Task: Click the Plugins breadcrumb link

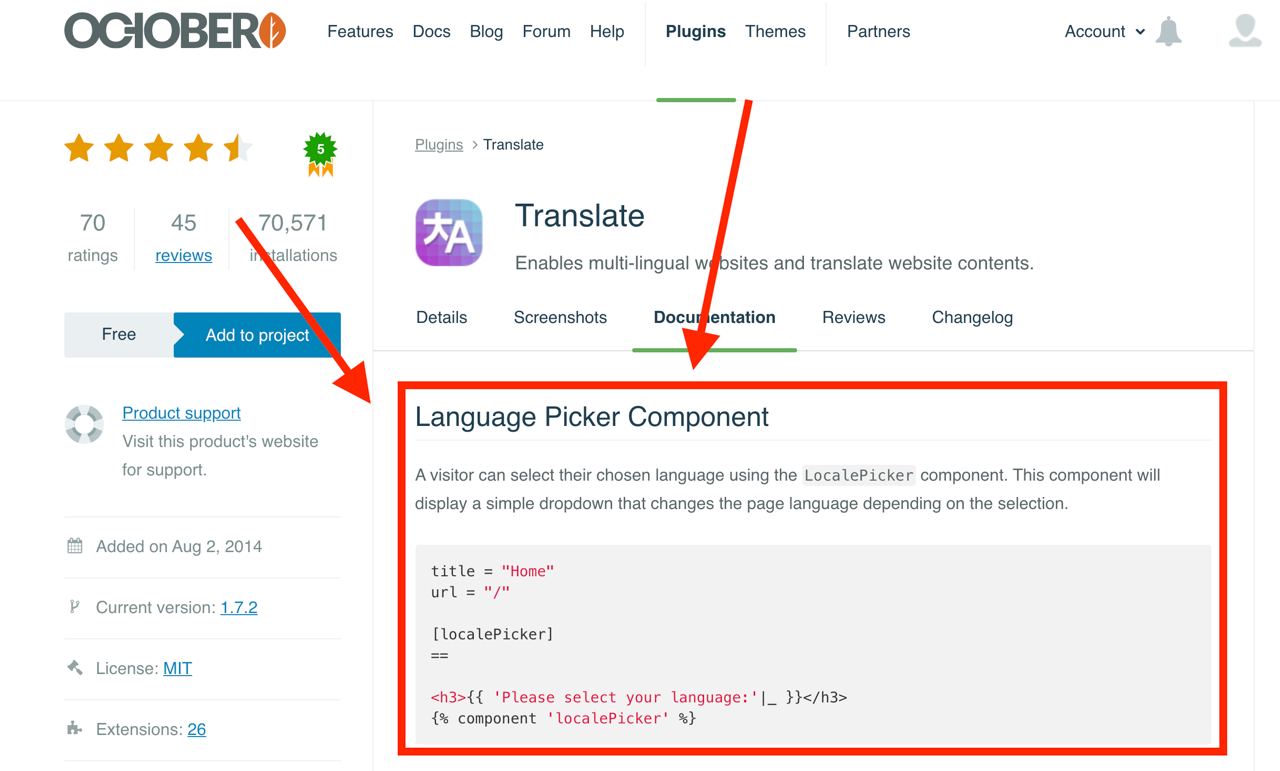Action: pos(439,144)
